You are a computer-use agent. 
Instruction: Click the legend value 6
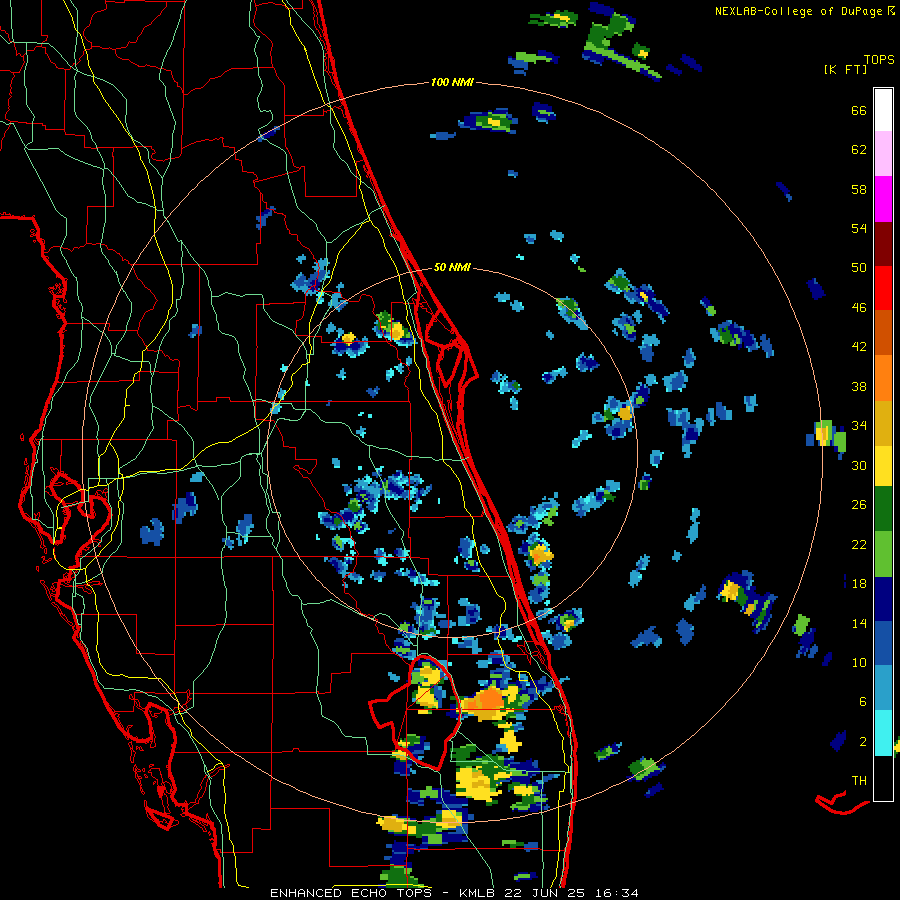coord(863,702)
